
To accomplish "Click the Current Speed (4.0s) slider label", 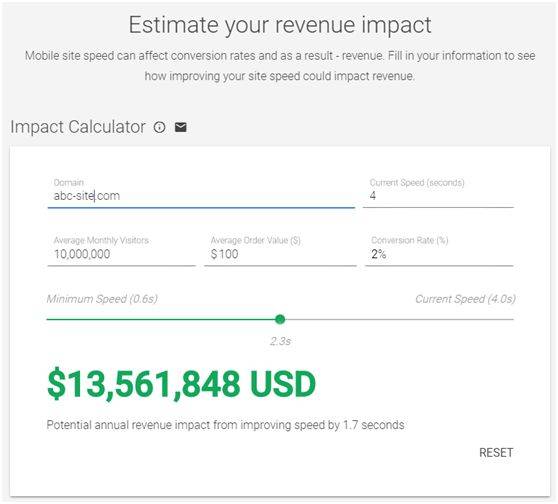I will [x=465, y=299].
